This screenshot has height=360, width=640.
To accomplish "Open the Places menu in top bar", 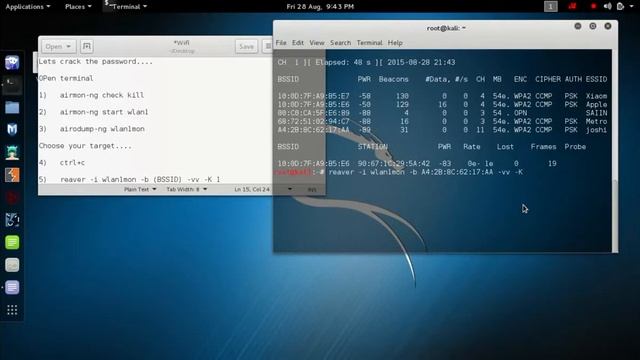I will [78, 7].
